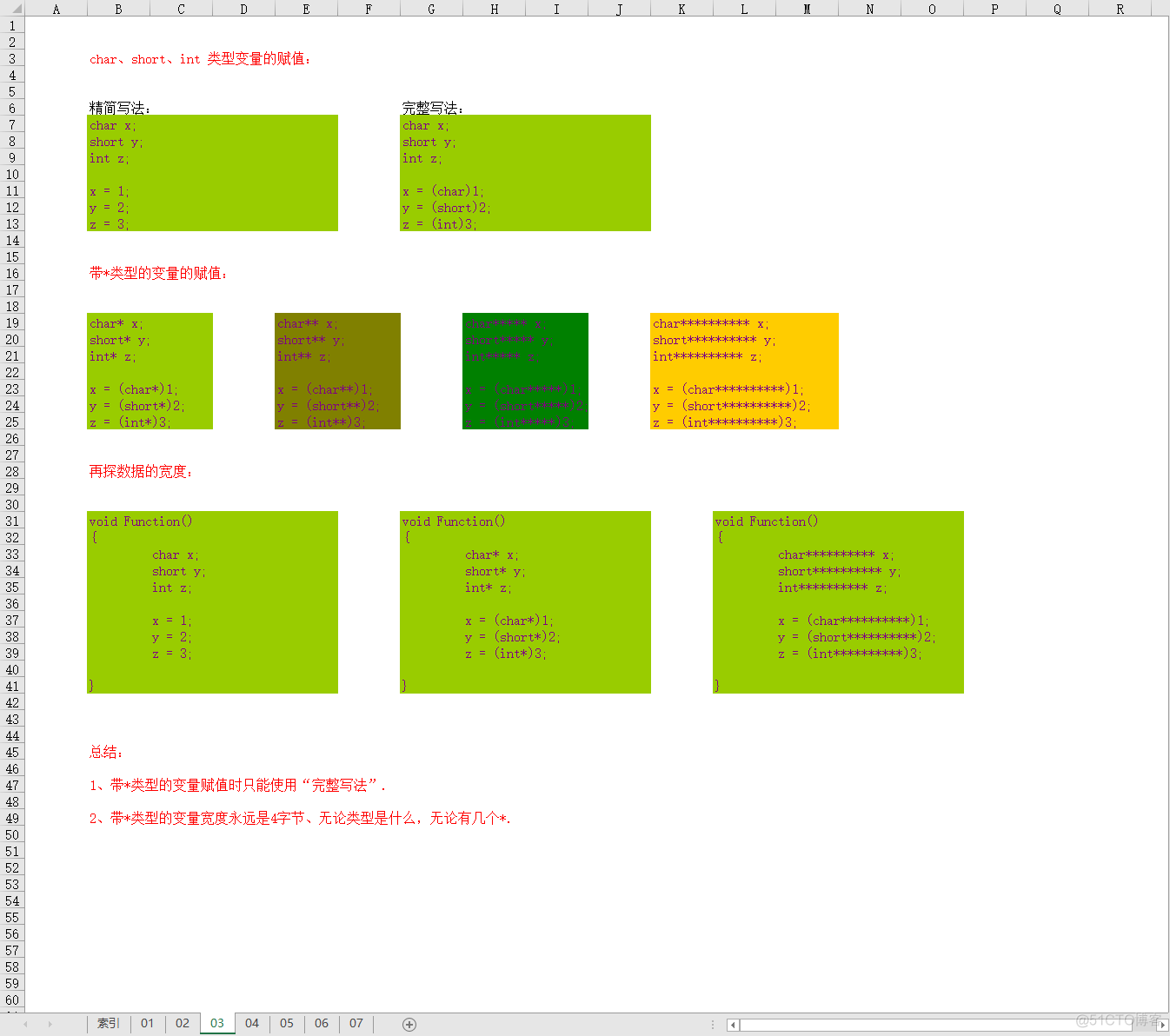Click 'y = (short)2;' cell under 完整写法
This screenshot has height=1036, width=1170.
[x=447, y=208]
